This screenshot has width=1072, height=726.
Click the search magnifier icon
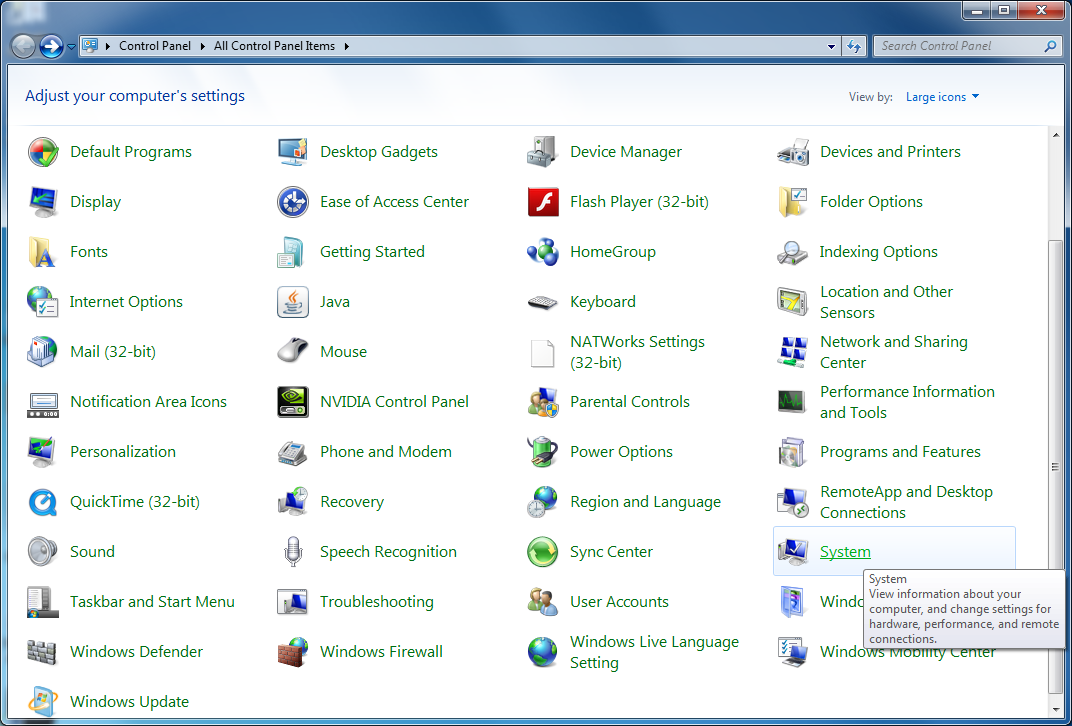tap(1050, 46)
